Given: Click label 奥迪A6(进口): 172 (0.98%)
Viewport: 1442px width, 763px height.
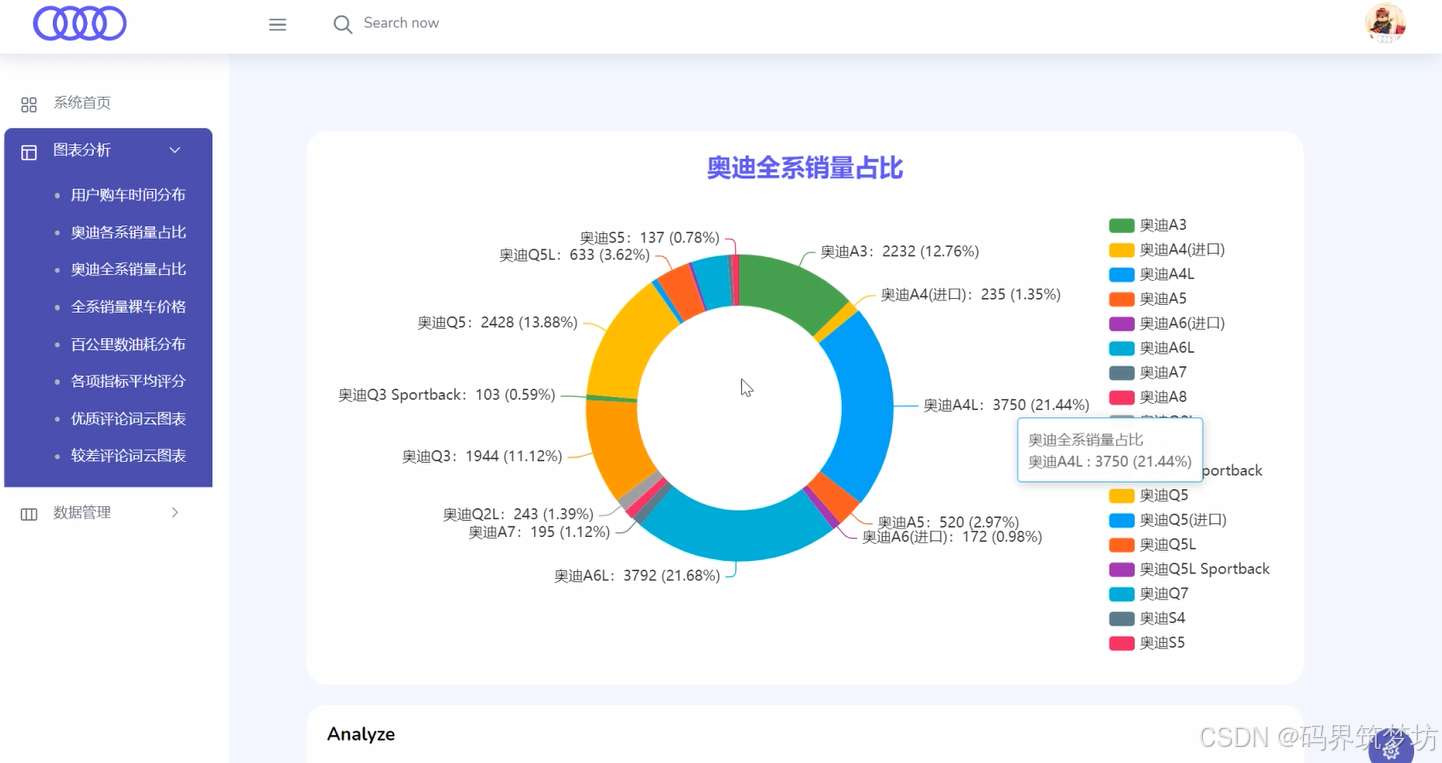Looking at the screenshot, I should coord(952,537).
